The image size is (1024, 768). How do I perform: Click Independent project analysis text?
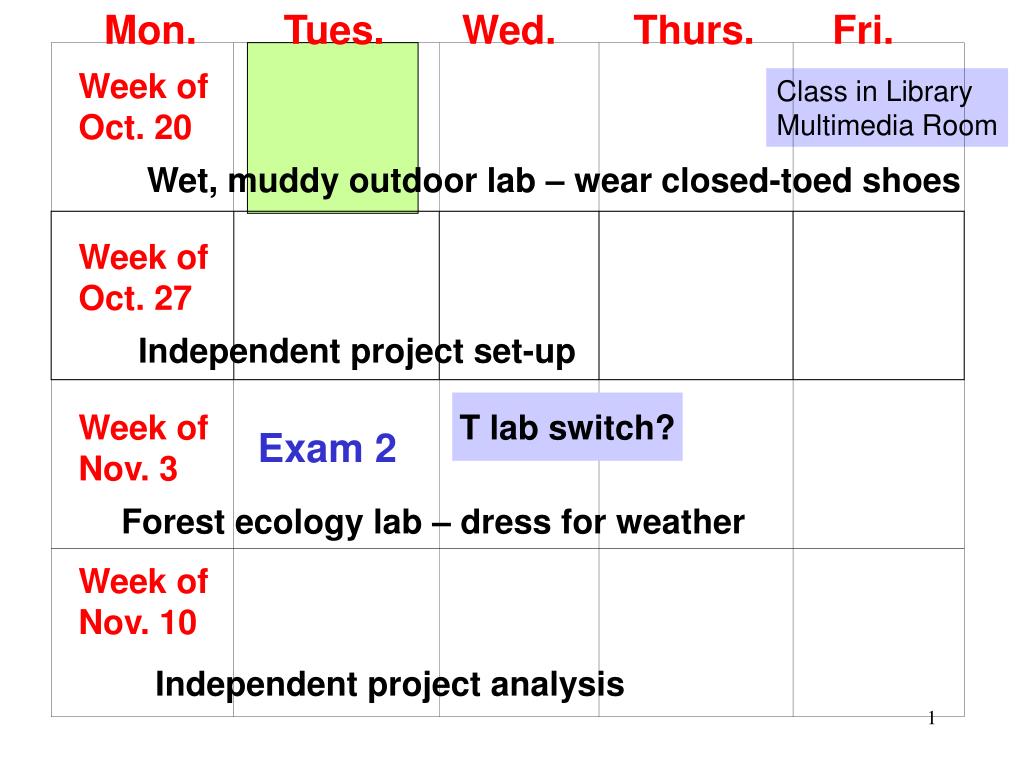click(389, 685)
